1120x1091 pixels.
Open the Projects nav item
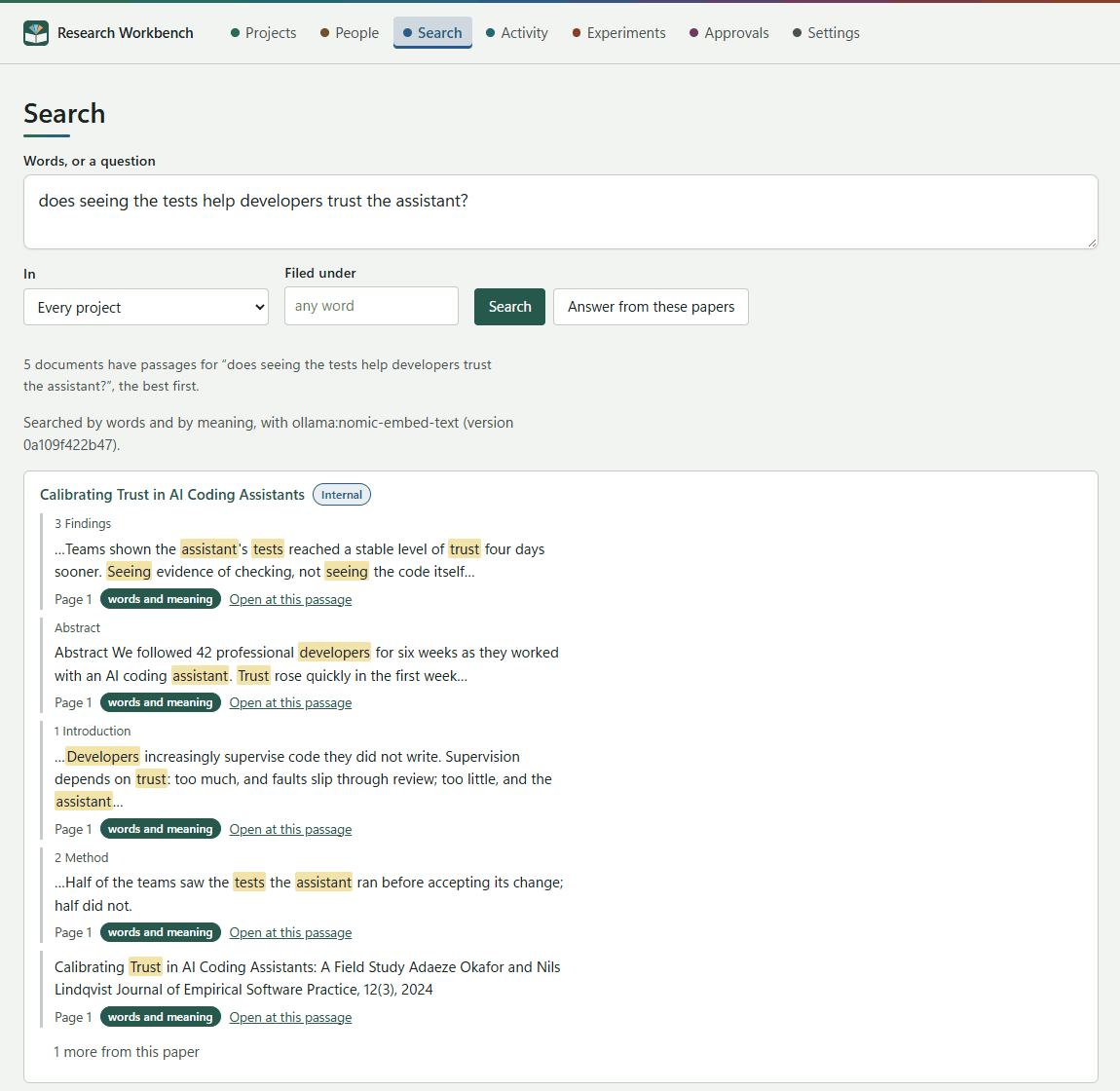point(263,33)
